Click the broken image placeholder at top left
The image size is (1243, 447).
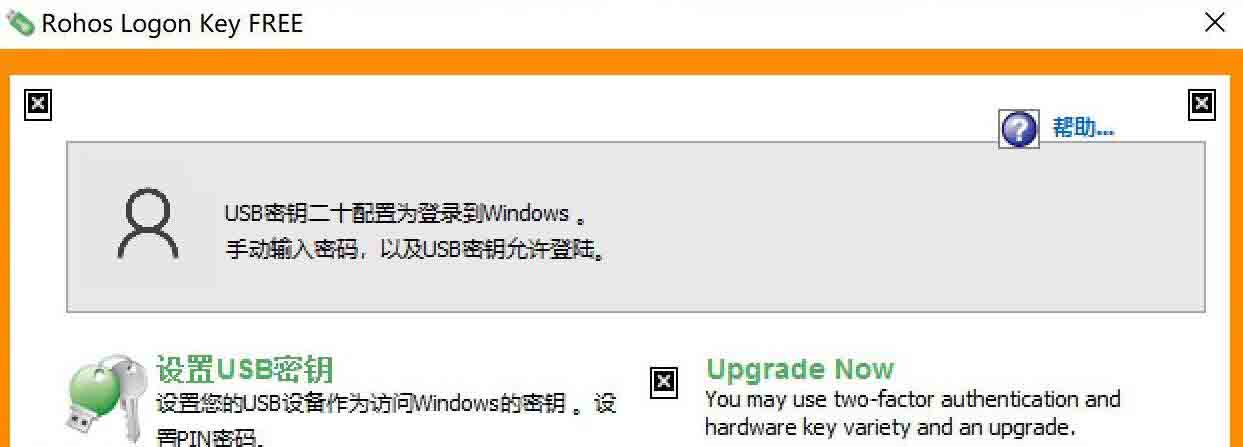(x=38, y=103)
